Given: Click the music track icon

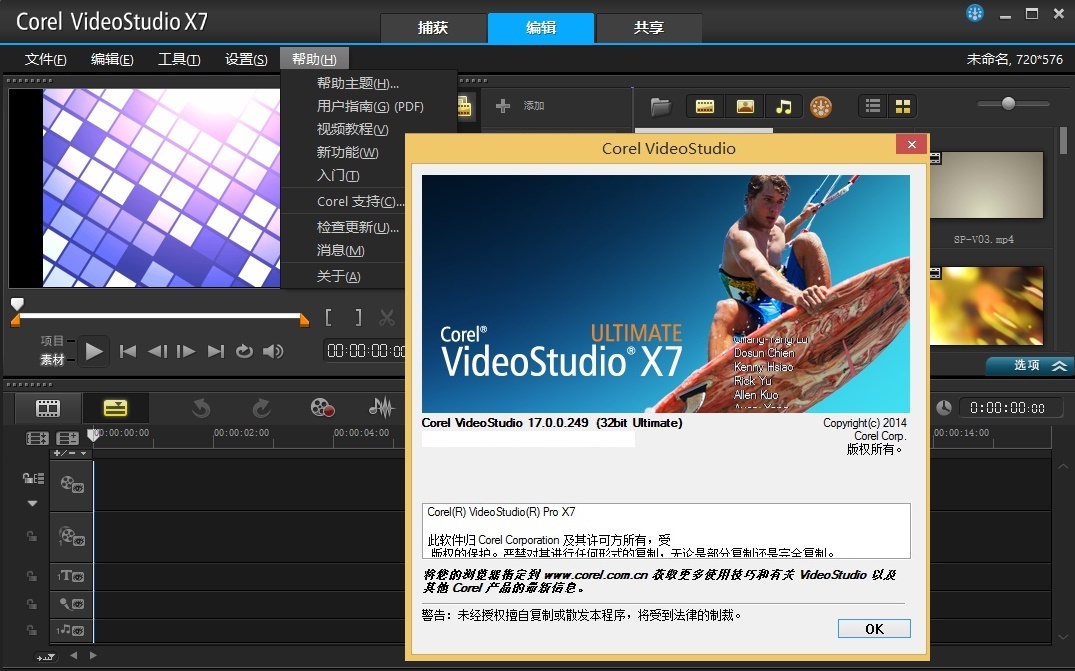Looking at the screenshot, I should click(x=71, y=629).
